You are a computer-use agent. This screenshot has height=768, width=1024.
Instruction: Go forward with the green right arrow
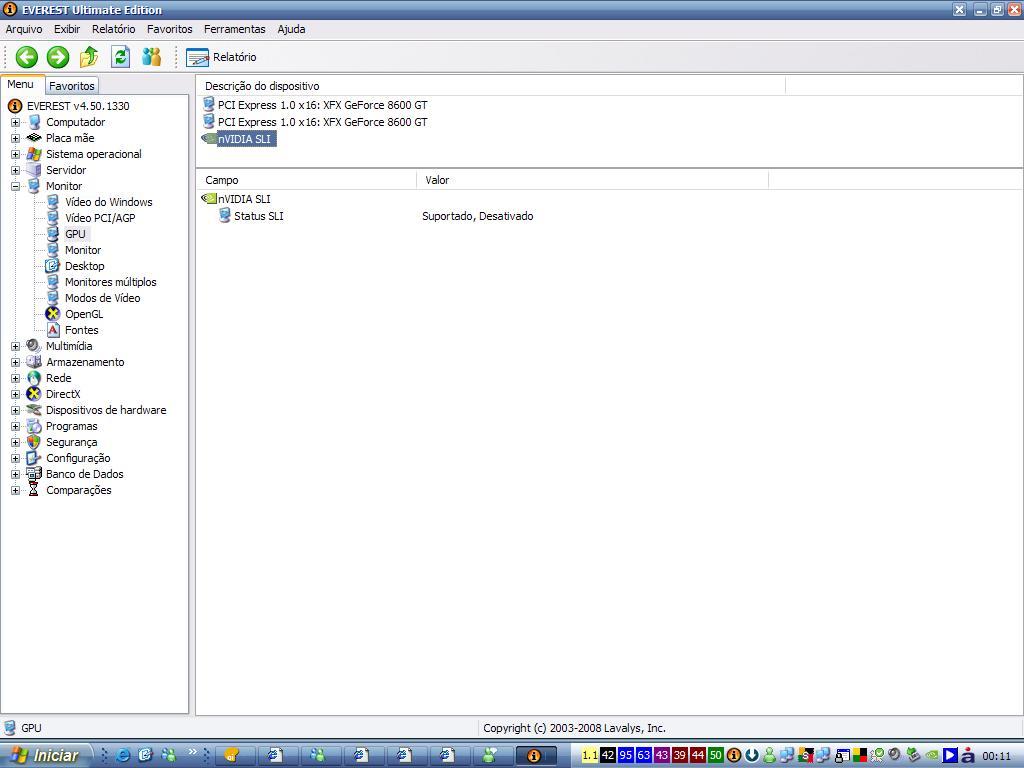[57, 57]
